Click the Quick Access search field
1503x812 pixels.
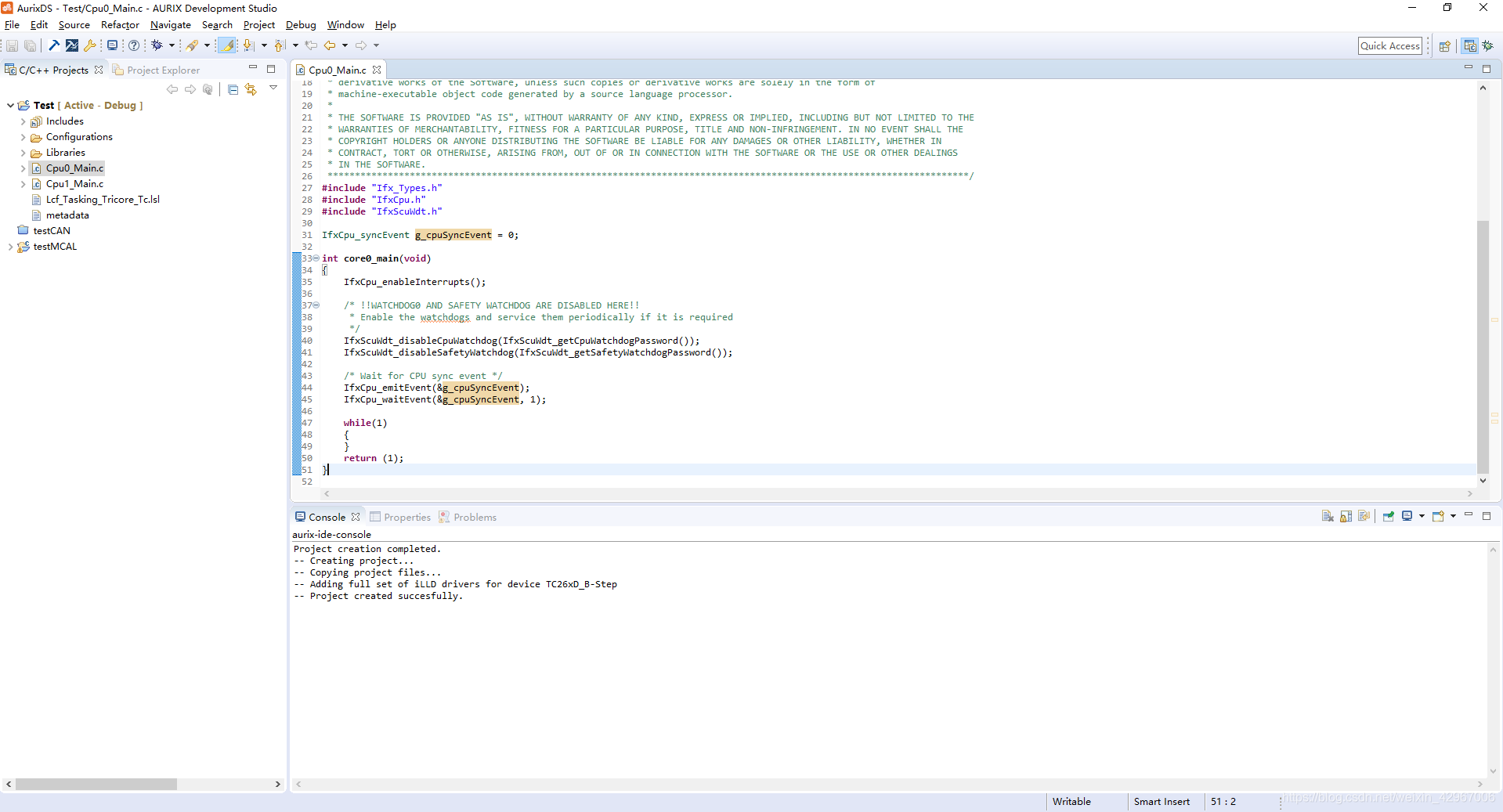(x=1389, y=46)
